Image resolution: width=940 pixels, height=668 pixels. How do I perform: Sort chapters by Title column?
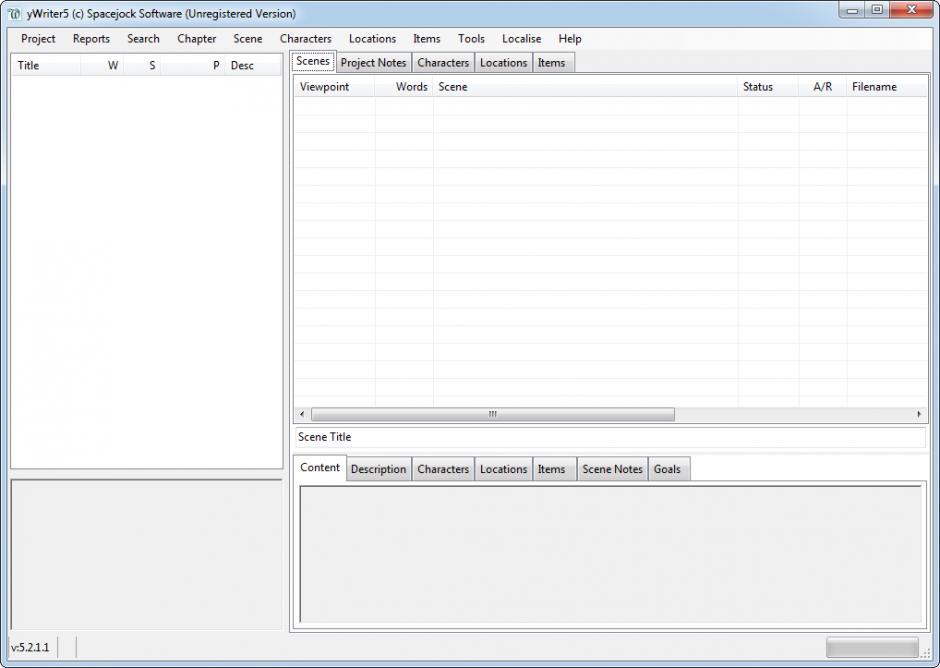(x=46, y=65)
